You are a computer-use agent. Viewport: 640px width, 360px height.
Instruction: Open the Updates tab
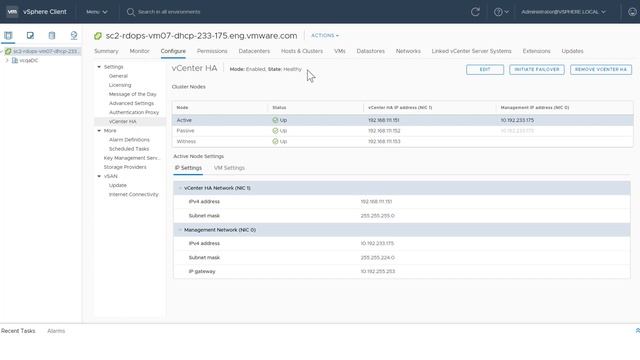click(x=572, y=51)
